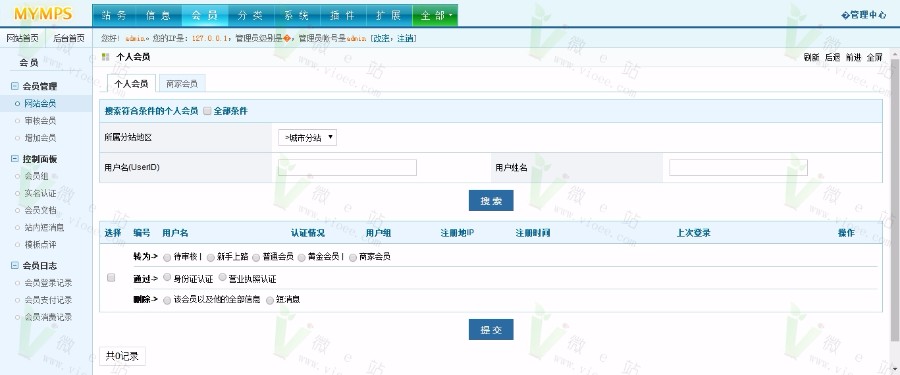Open the 信息 top menu
900x375 pixels.
pos(159,16)
